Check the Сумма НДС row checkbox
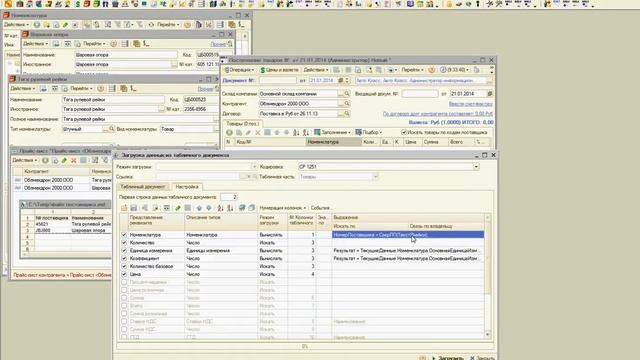Viewport: 640px width, 360px height. pyautogui.click(x=124, y=329)
